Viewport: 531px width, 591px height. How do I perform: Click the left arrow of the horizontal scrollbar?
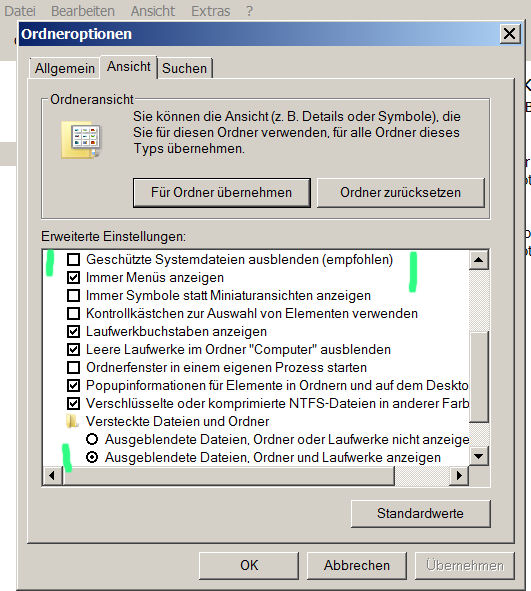click(52, 476)
